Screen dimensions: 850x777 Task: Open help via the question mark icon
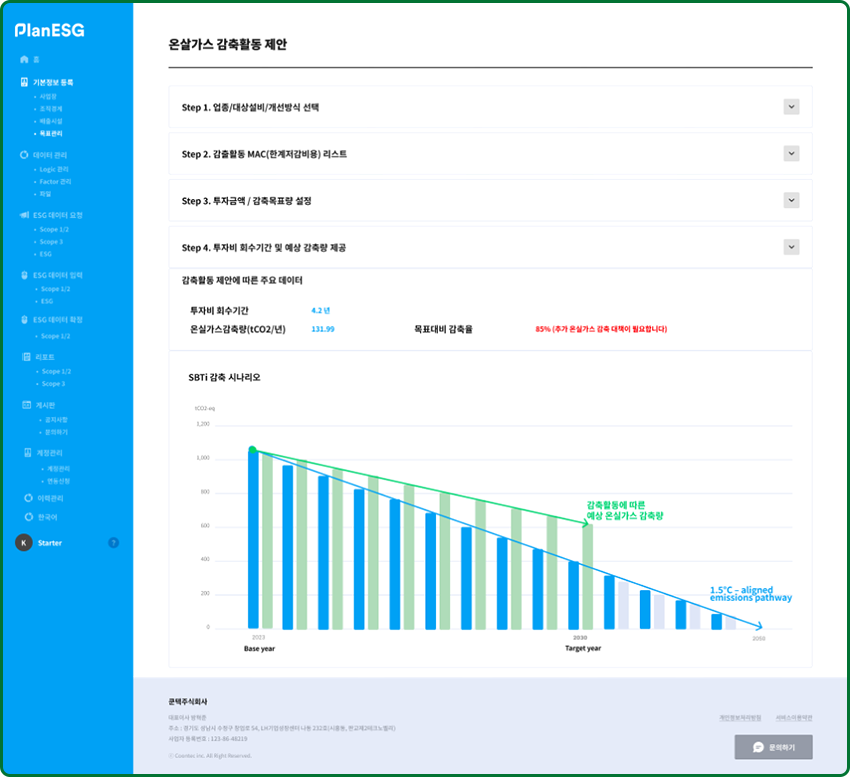113,543
